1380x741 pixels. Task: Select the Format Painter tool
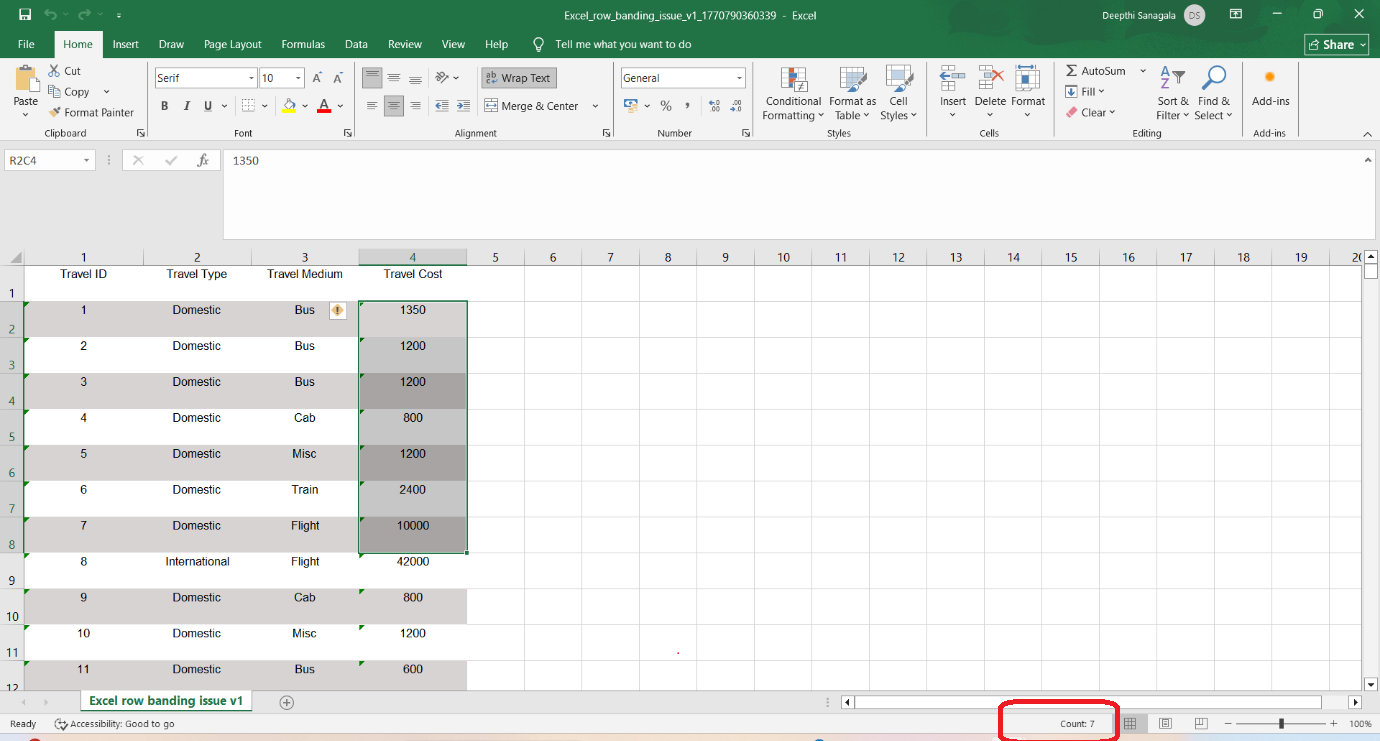pyautogui.click(x=91, y=113)
